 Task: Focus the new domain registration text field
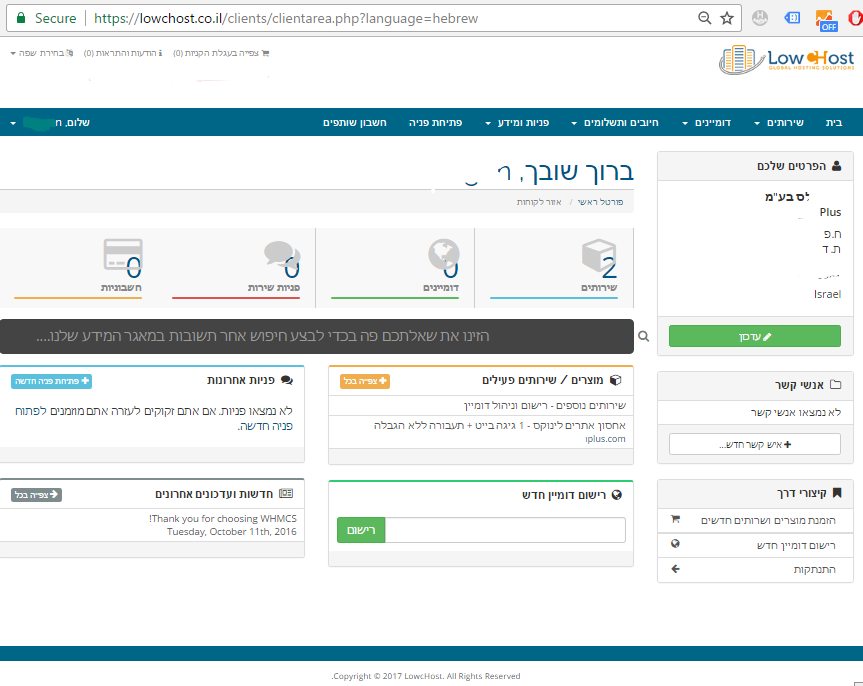coord(505,530)
